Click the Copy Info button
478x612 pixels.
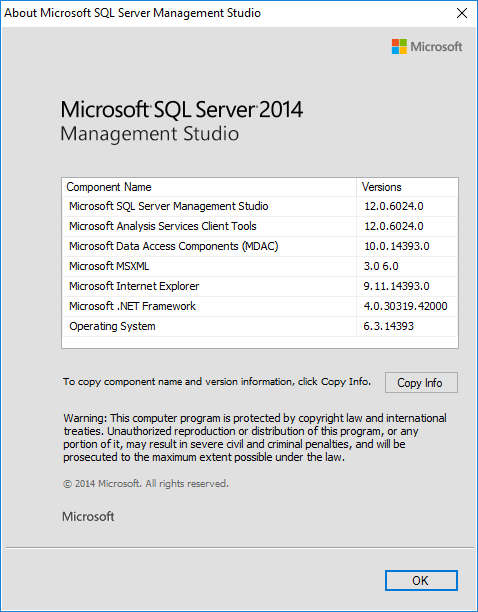tap(421, 382)
